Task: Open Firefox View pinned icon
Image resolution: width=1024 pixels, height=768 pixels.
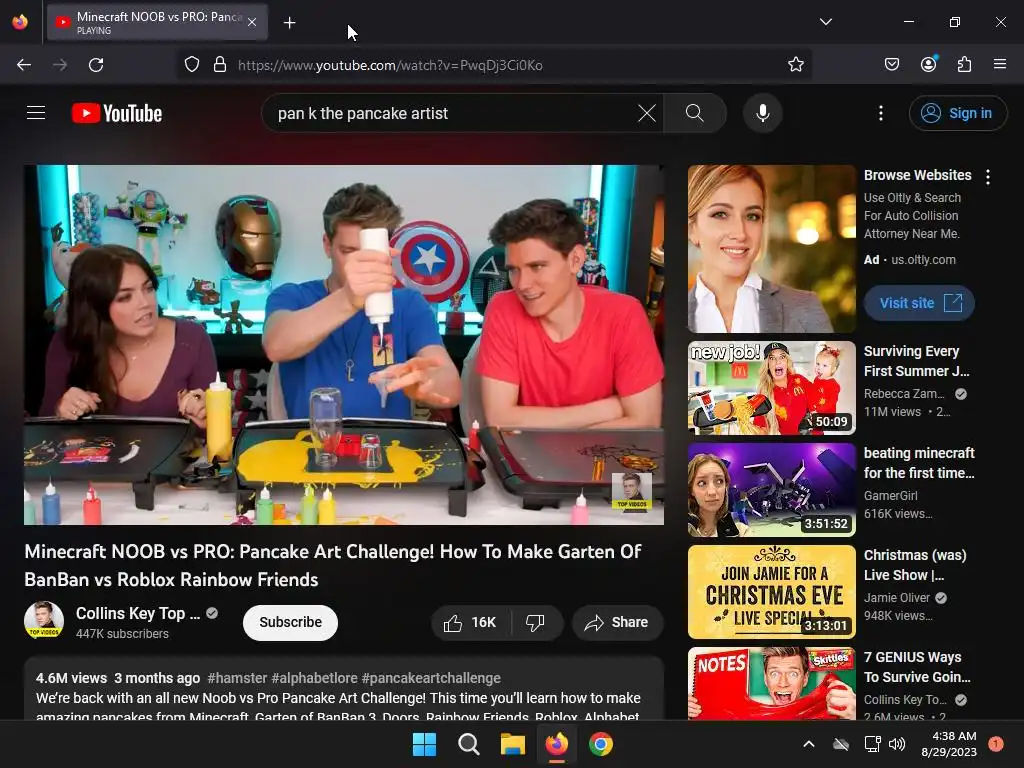Action: 20,22
